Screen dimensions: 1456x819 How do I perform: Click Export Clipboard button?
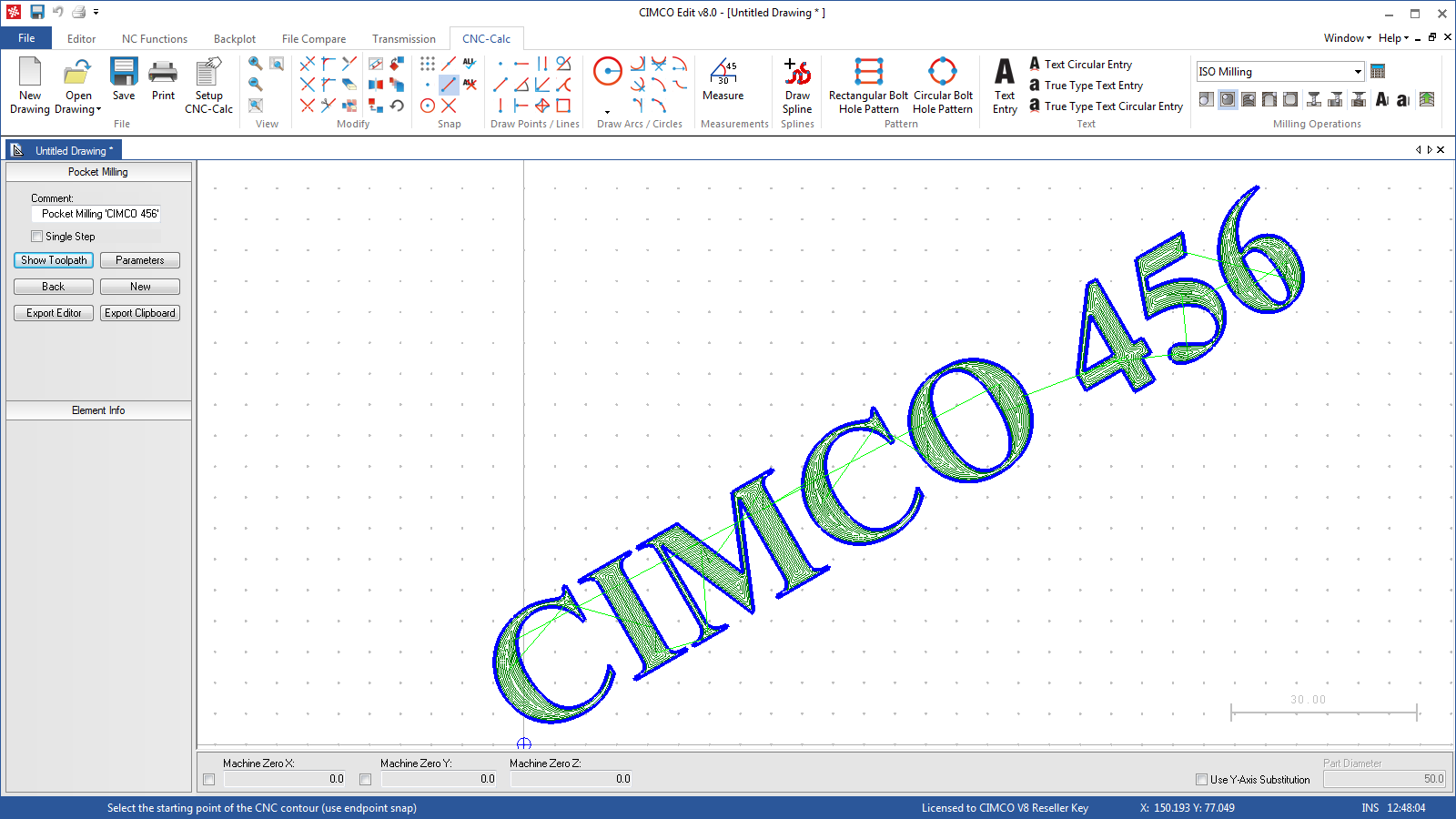140,313
